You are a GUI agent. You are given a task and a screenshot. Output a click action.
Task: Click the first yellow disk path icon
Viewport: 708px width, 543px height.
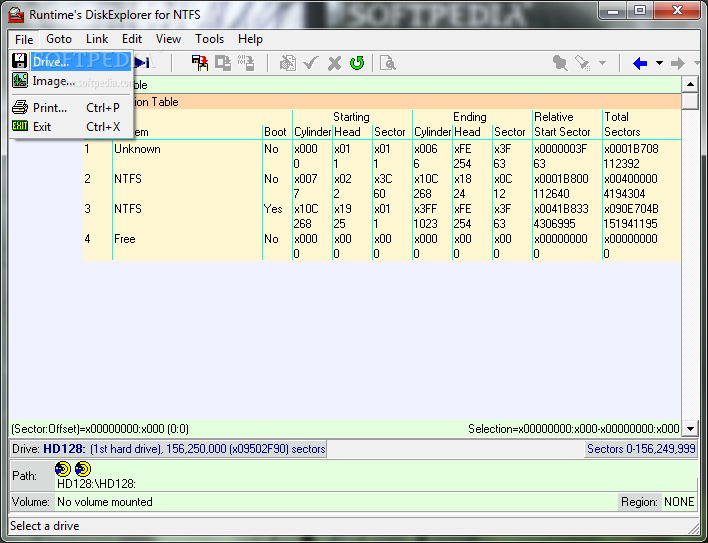pos(63,469)
